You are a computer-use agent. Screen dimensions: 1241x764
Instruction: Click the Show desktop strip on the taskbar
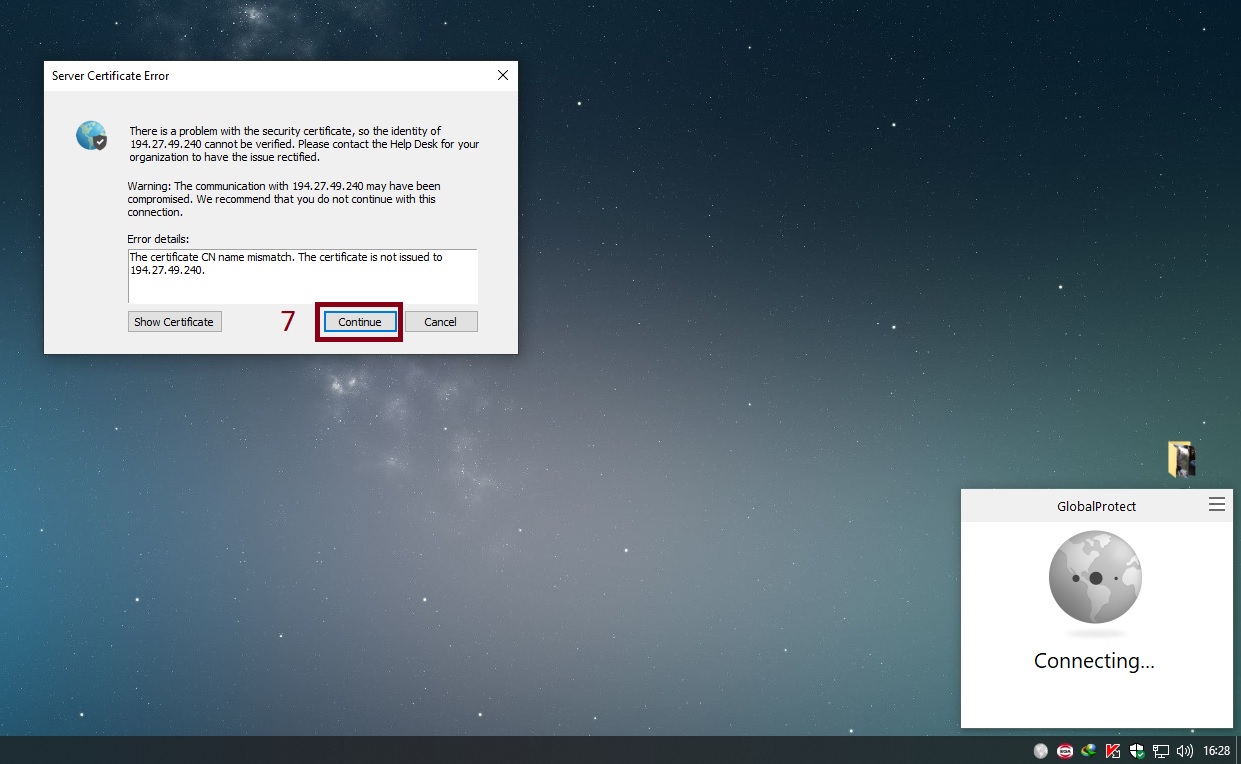pyautogui.click(x=1238, y=750)
